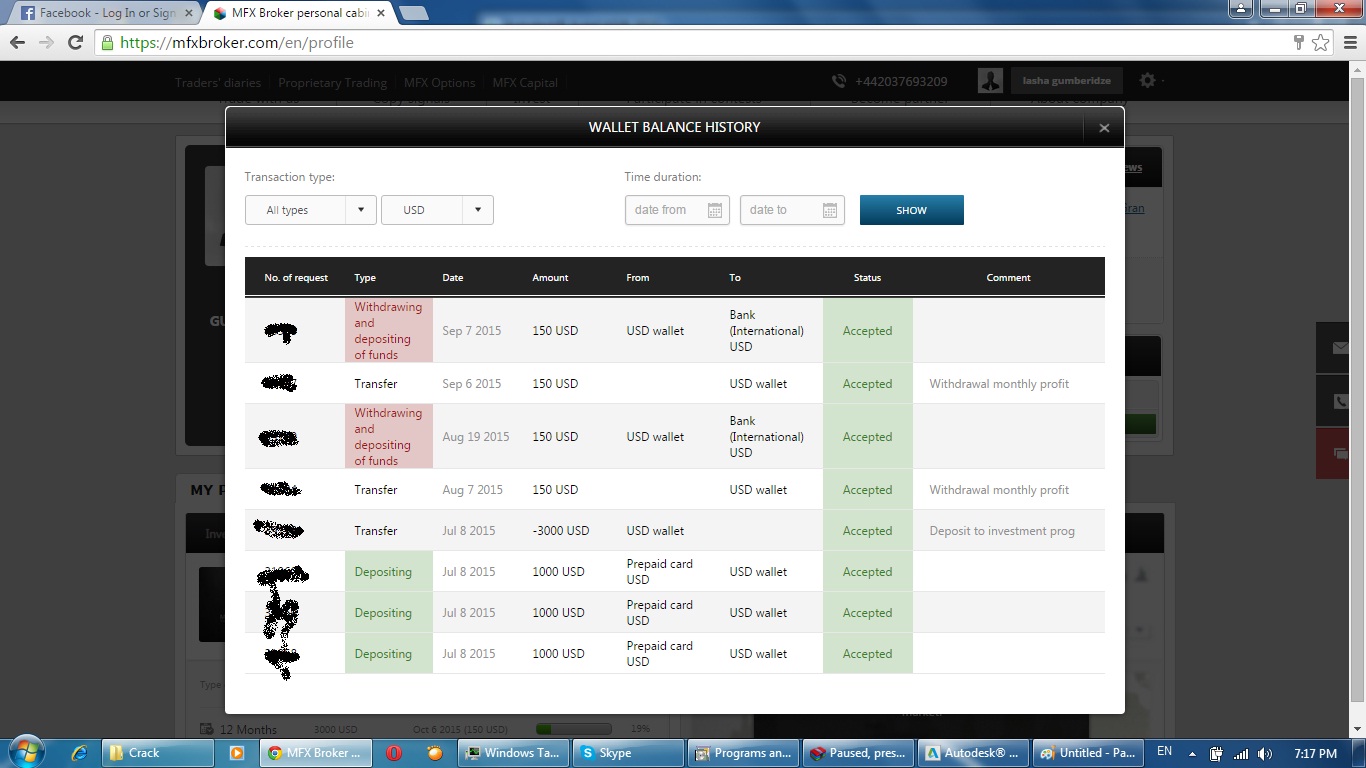
Task: Open MFX Options menu item
Action: [x=439, y=83]
